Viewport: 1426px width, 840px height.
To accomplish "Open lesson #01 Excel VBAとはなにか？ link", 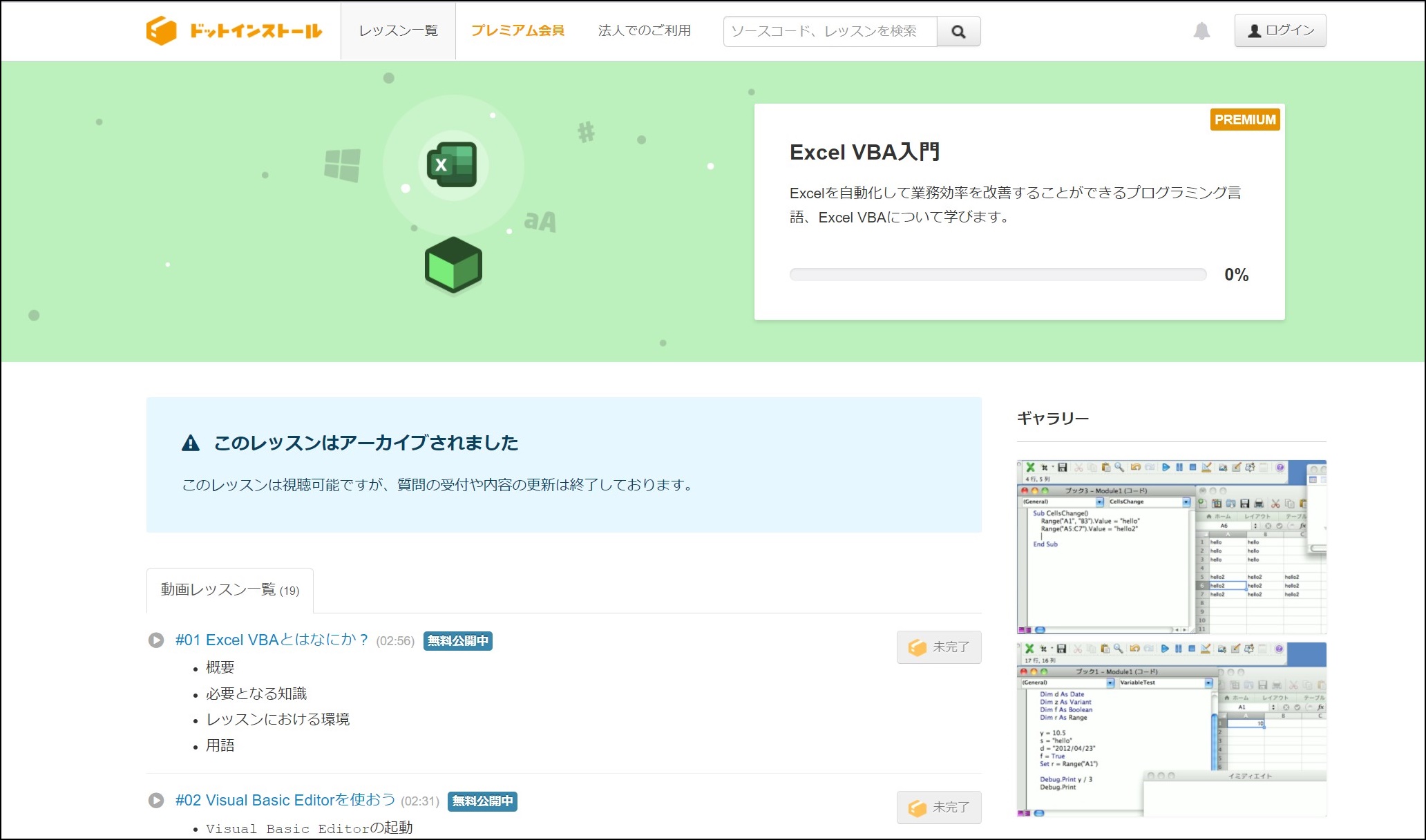I will [272, 640].
